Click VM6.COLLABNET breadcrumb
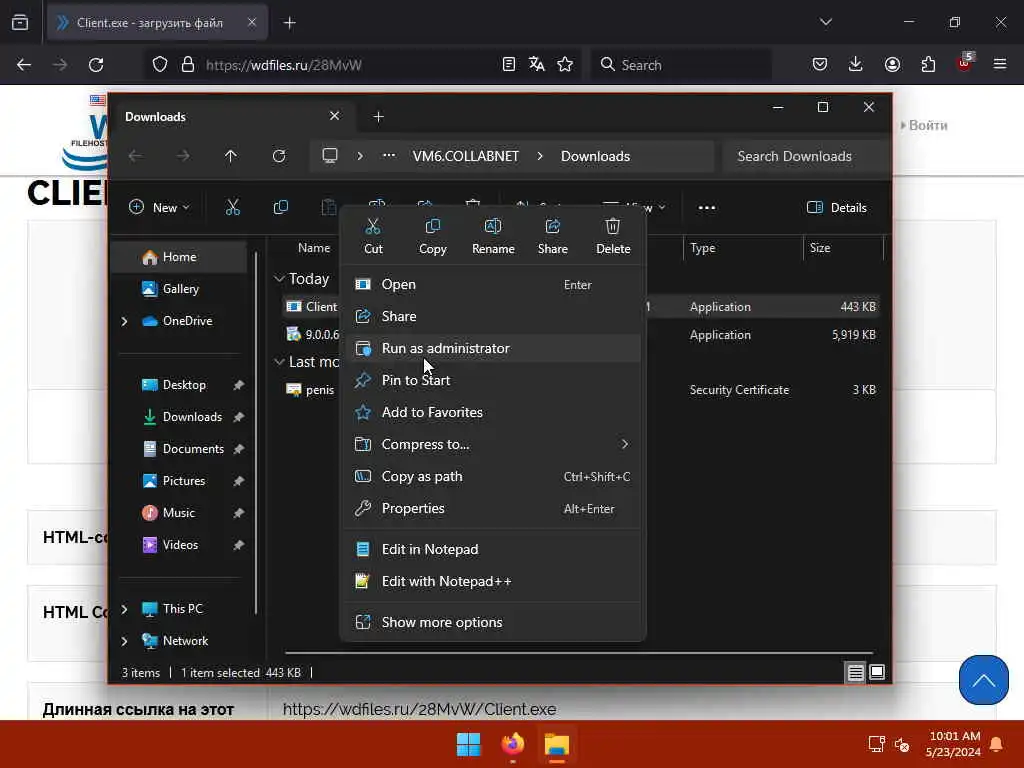1024x768 pixels. point(466,156)
